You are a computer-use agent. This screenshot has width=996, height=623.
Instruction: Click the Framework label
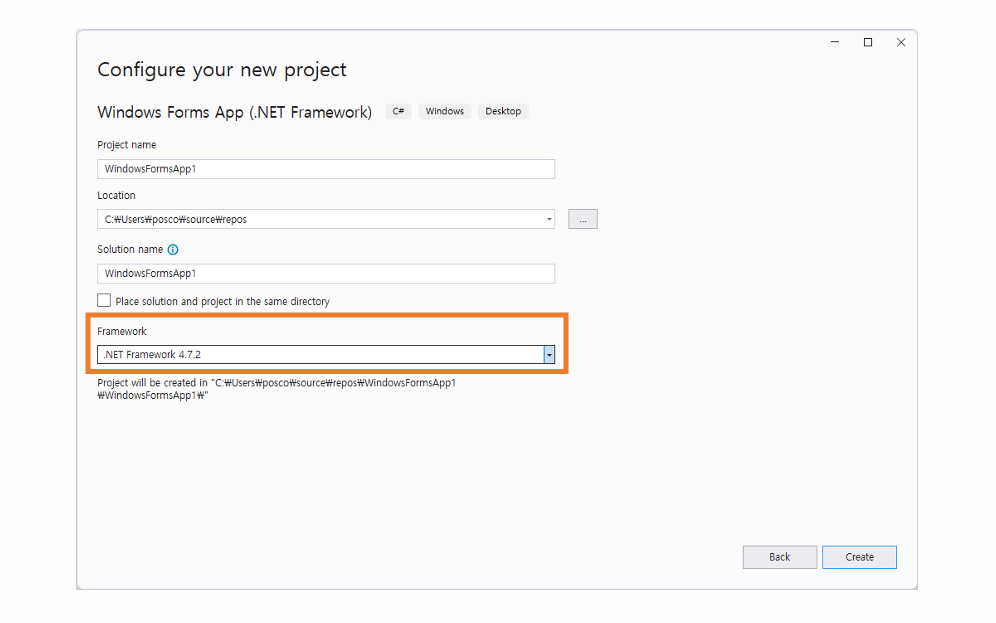[122, 332]
